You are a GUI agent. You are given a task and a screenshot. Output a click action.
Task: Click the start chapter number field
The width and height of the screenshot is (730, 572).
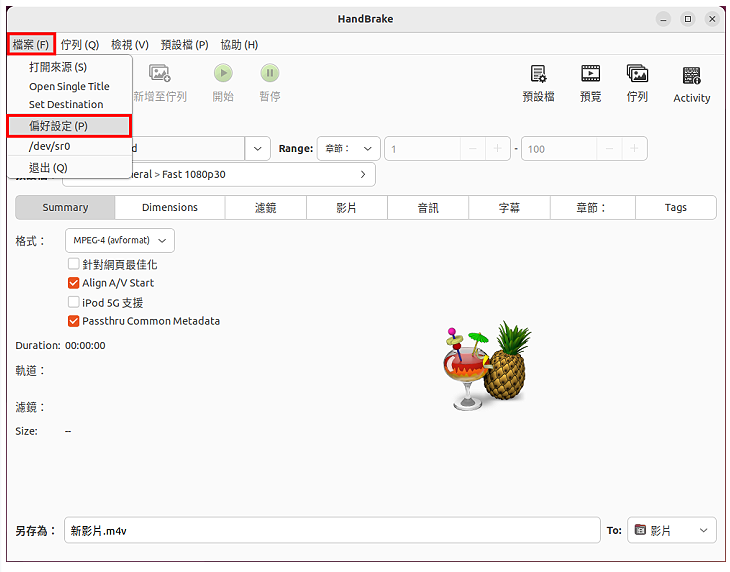423,149
